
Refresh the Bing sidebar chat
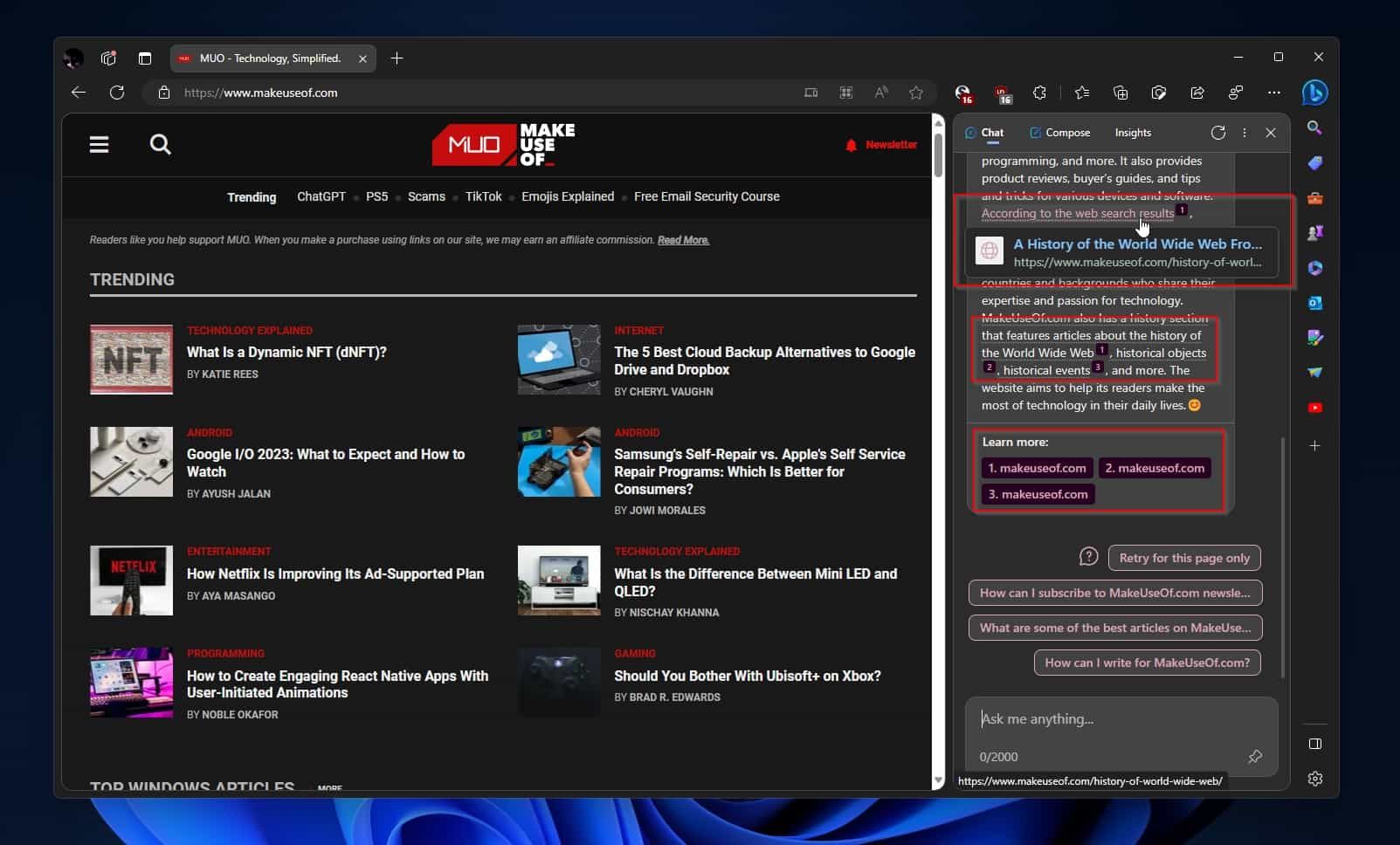coord(1218,133)
